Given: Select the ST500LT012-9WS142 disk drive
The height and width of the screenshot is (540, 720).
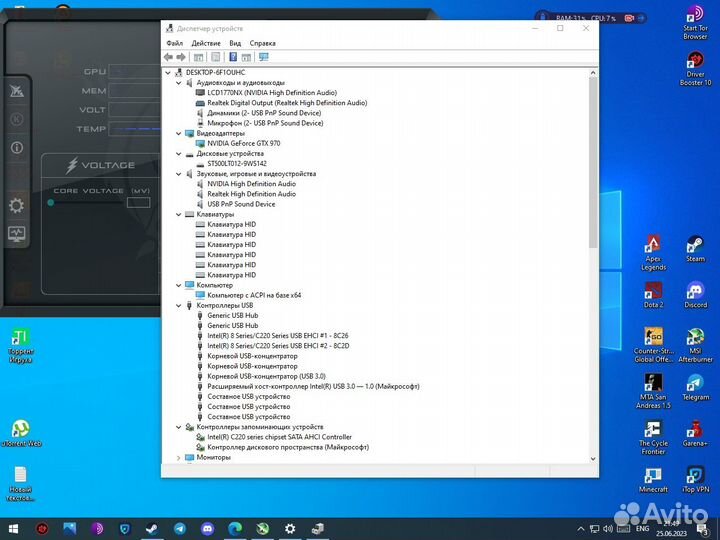Looking at the screenshot, I should pyautogui.click(x=237, y=163).
